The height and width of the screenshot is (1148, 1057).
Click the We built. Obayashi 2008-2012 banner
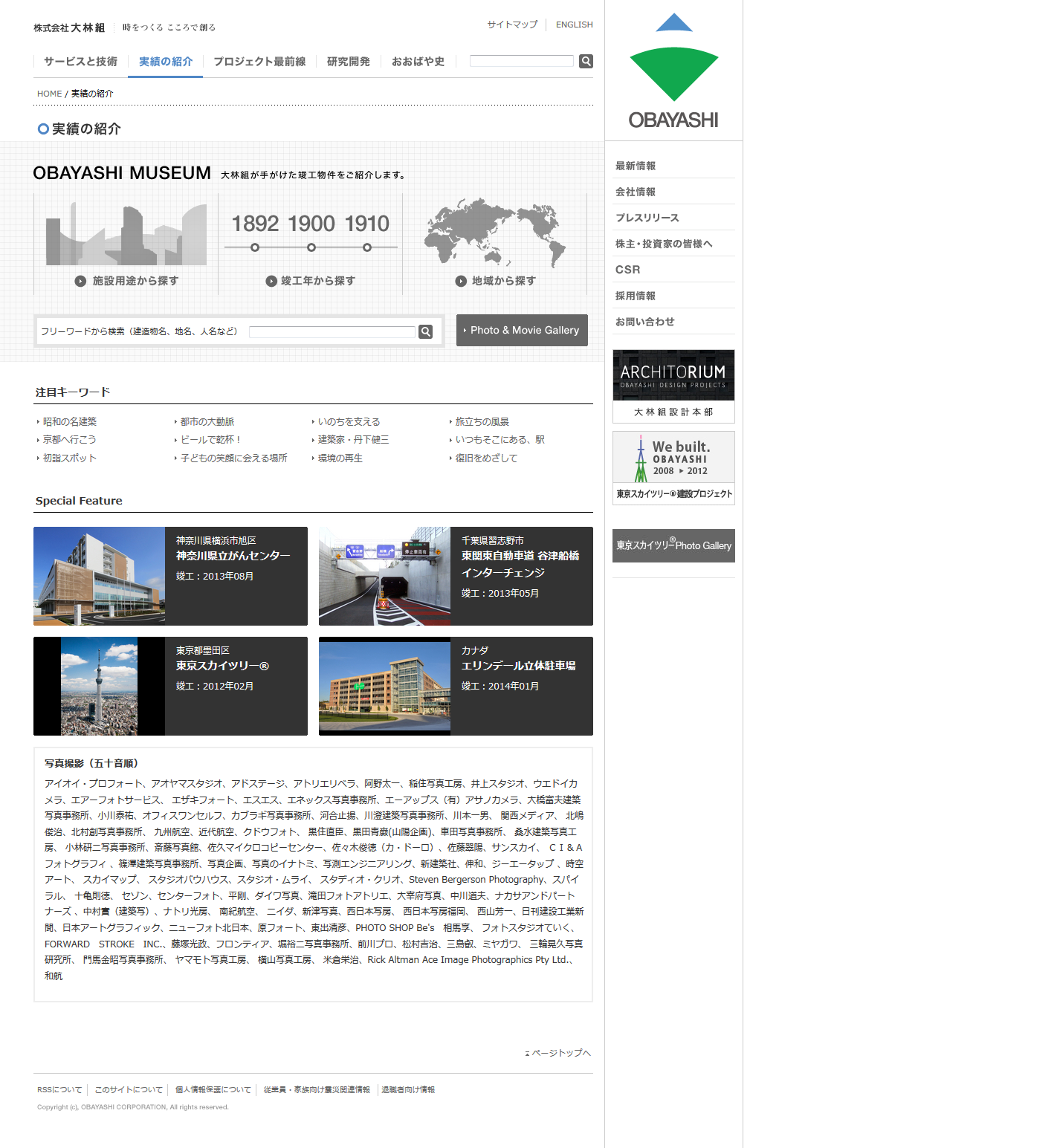coord(673,468)
